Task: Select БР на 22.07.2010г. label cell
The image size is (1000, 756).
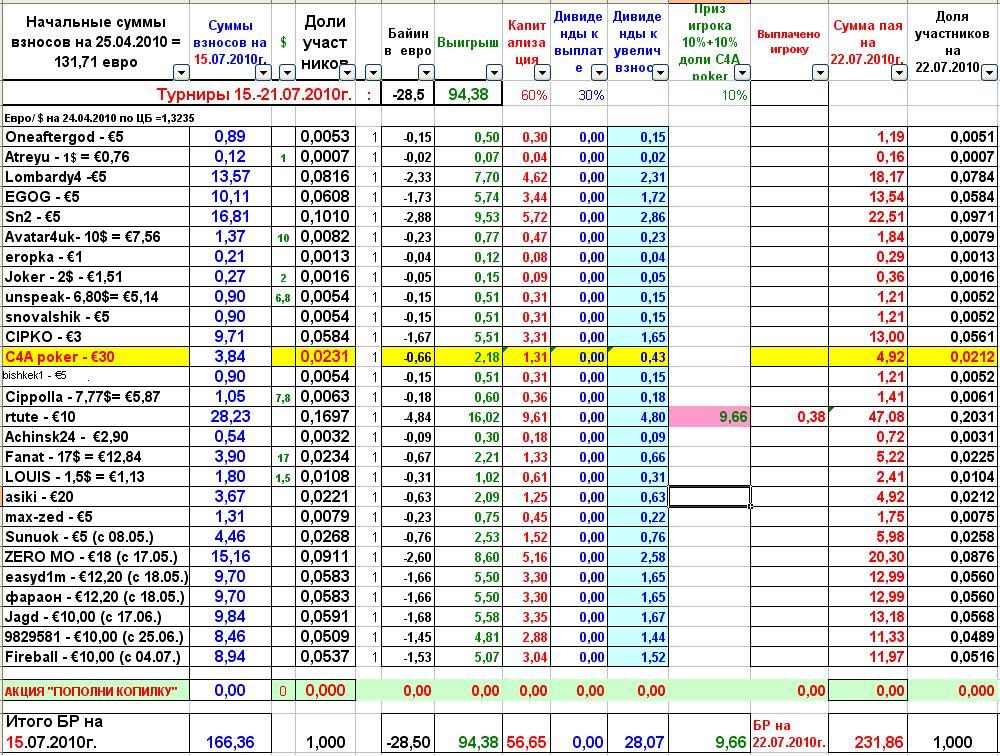Action: (790, 733)
